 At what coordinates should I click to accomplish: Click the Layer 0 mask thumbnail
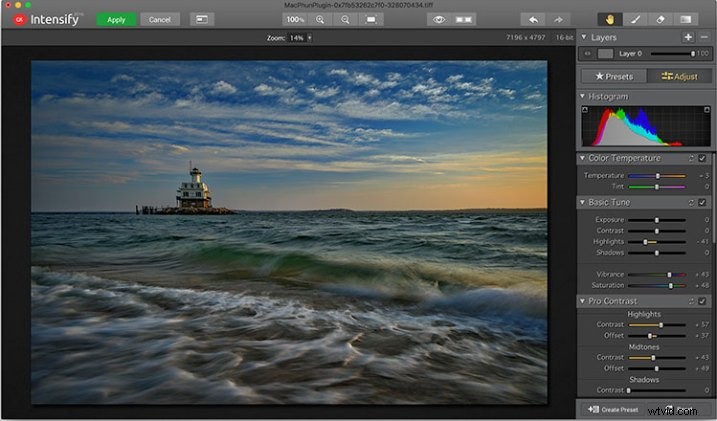(605, 54)
